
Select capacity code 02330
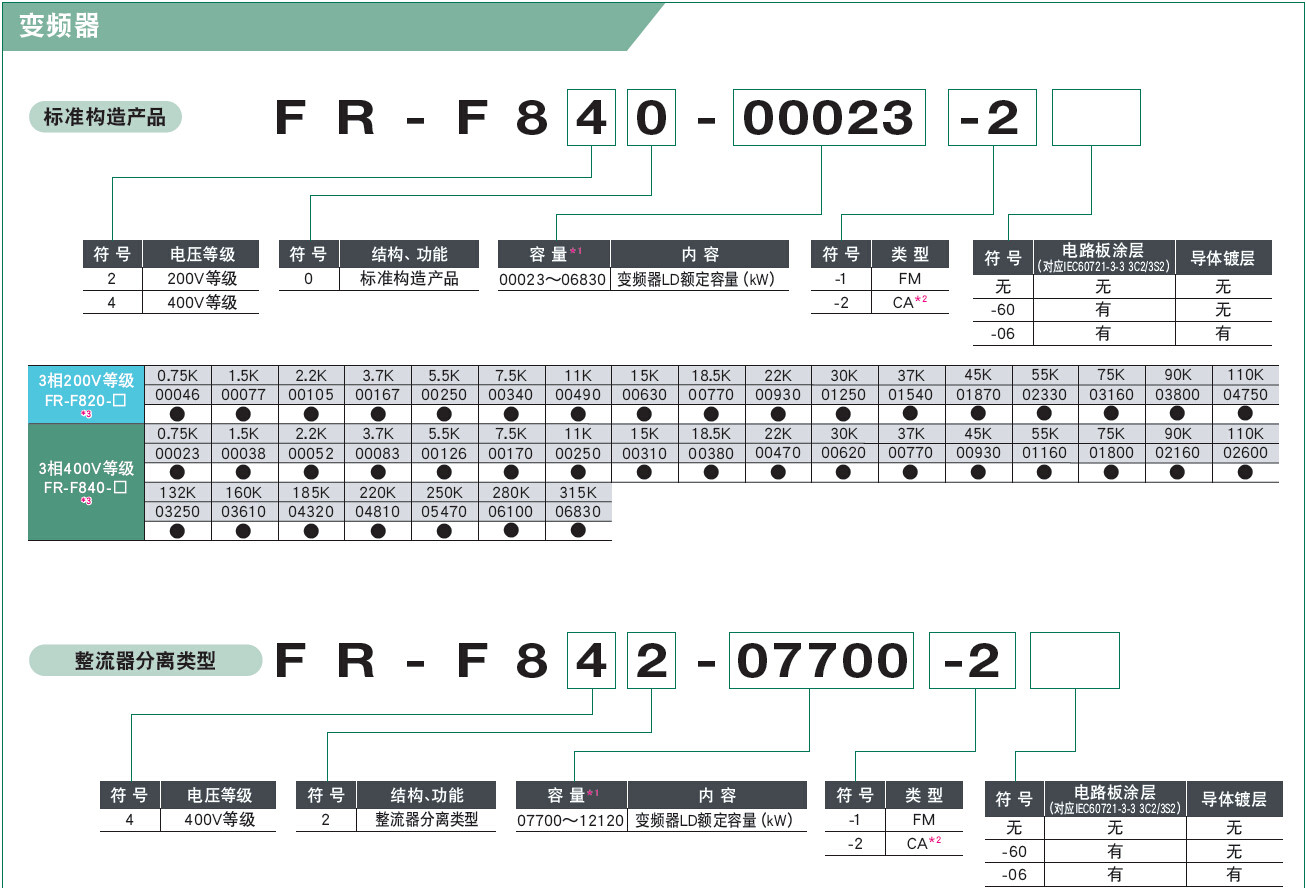[1045, 394]
